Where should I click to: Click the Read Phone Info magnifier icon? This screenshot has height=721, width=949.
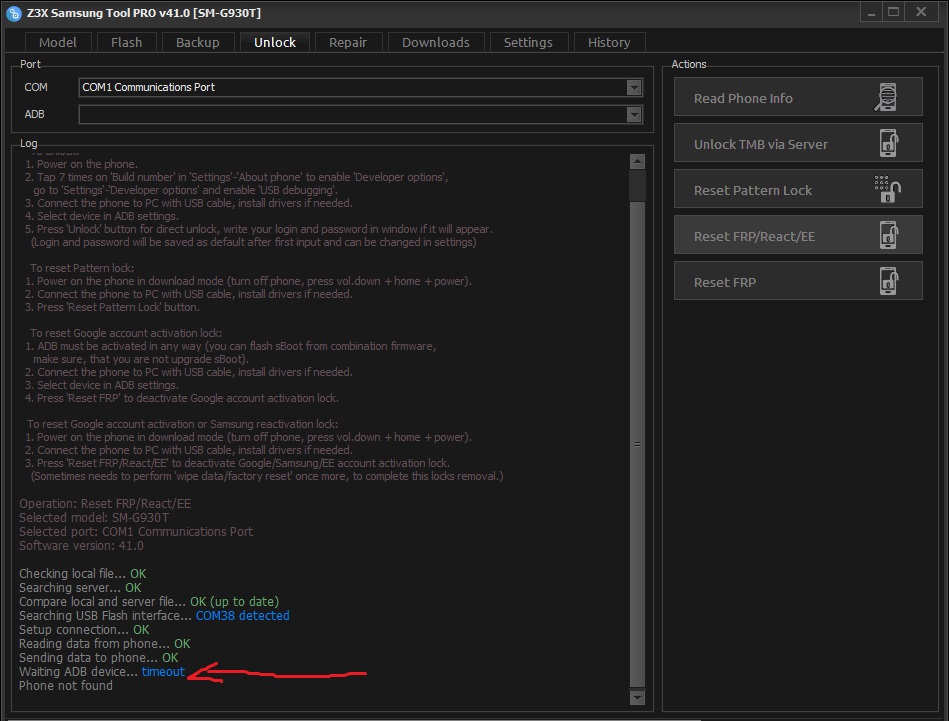click(885, 97)
